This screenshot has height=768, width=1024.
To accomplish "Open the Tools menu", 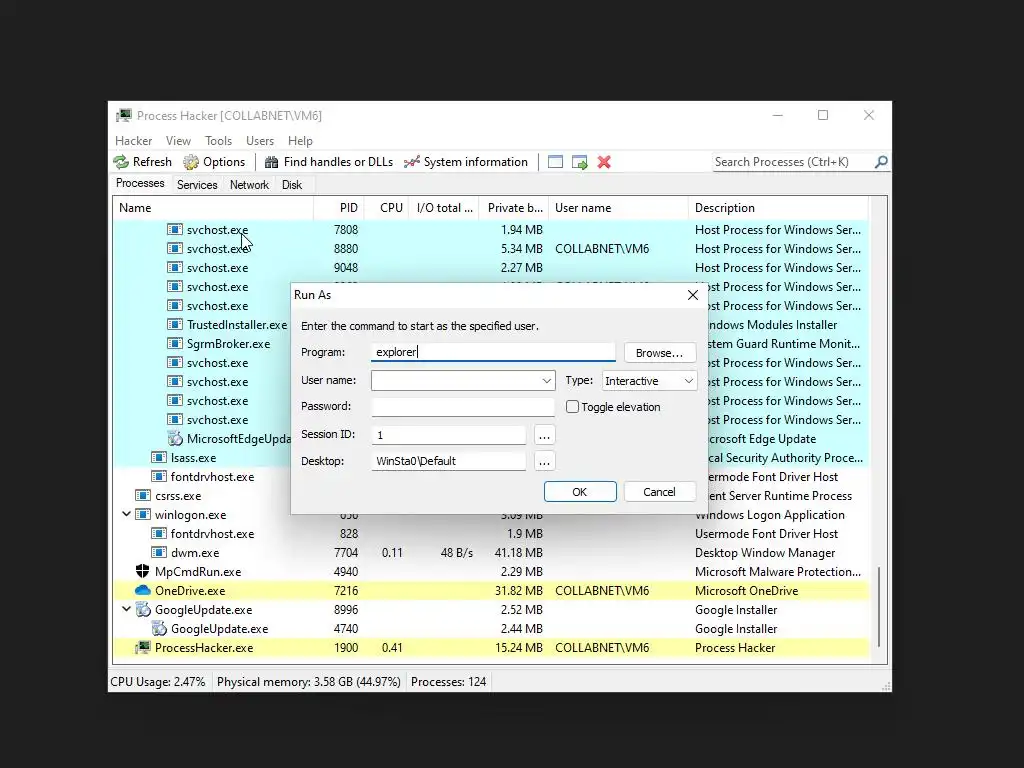I will tap(218, 141).
